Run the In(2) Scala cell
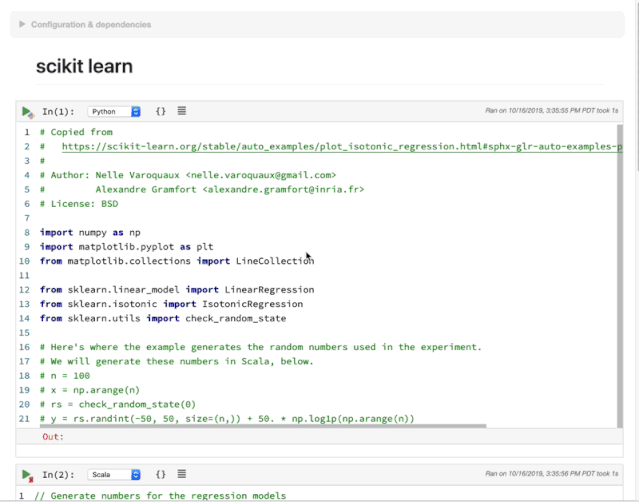The height and width of the screenshot is (502, 639). pyautogui.click(x=27, y=474)
